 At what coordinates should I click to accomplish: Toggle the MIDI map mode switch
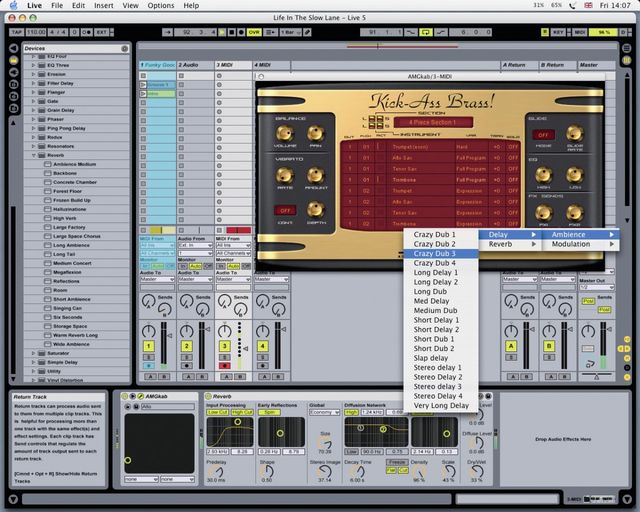pos(580,32)
